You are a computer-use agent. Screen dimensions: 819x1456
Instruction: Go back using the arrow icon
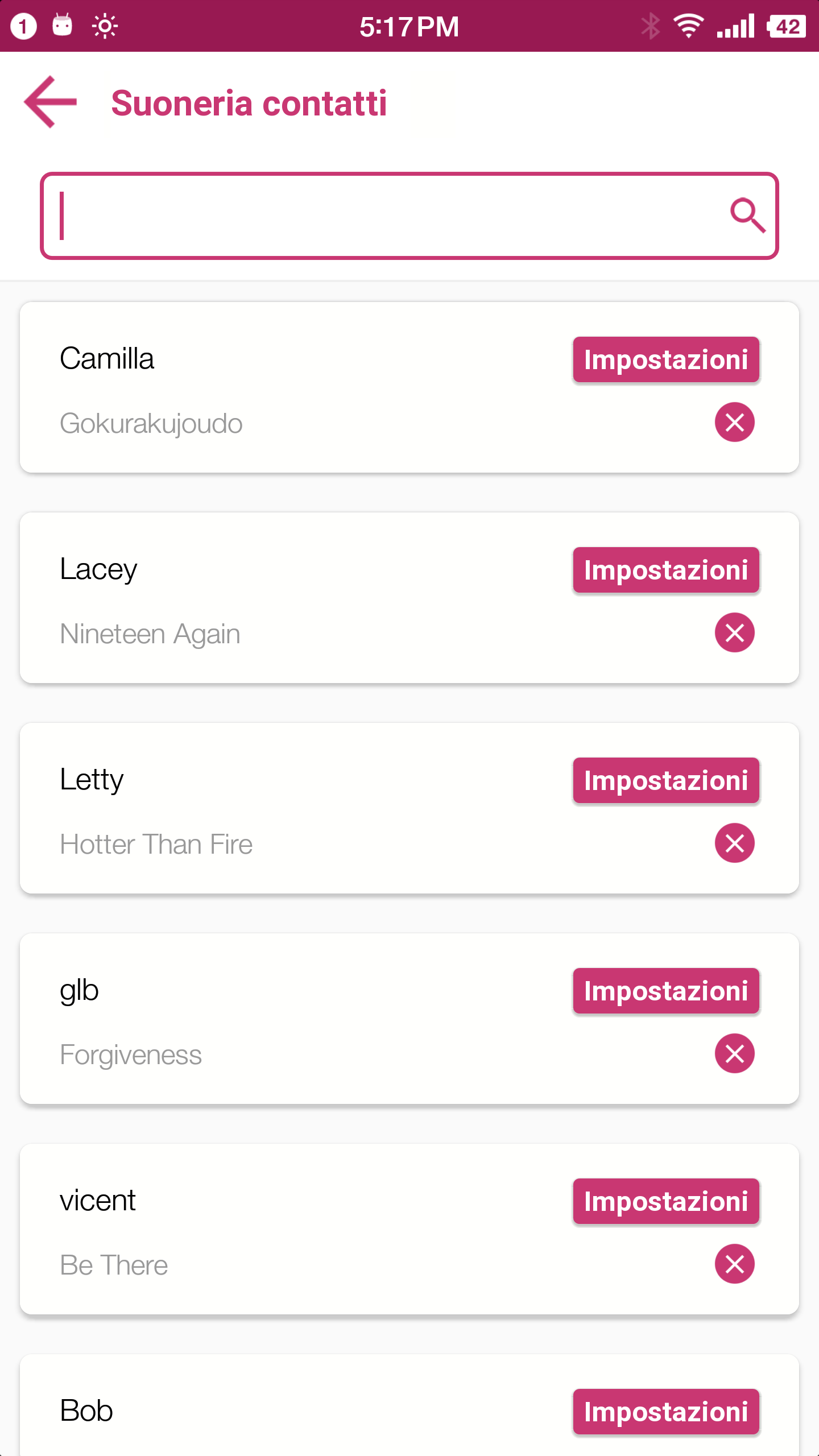pos(51,102)
